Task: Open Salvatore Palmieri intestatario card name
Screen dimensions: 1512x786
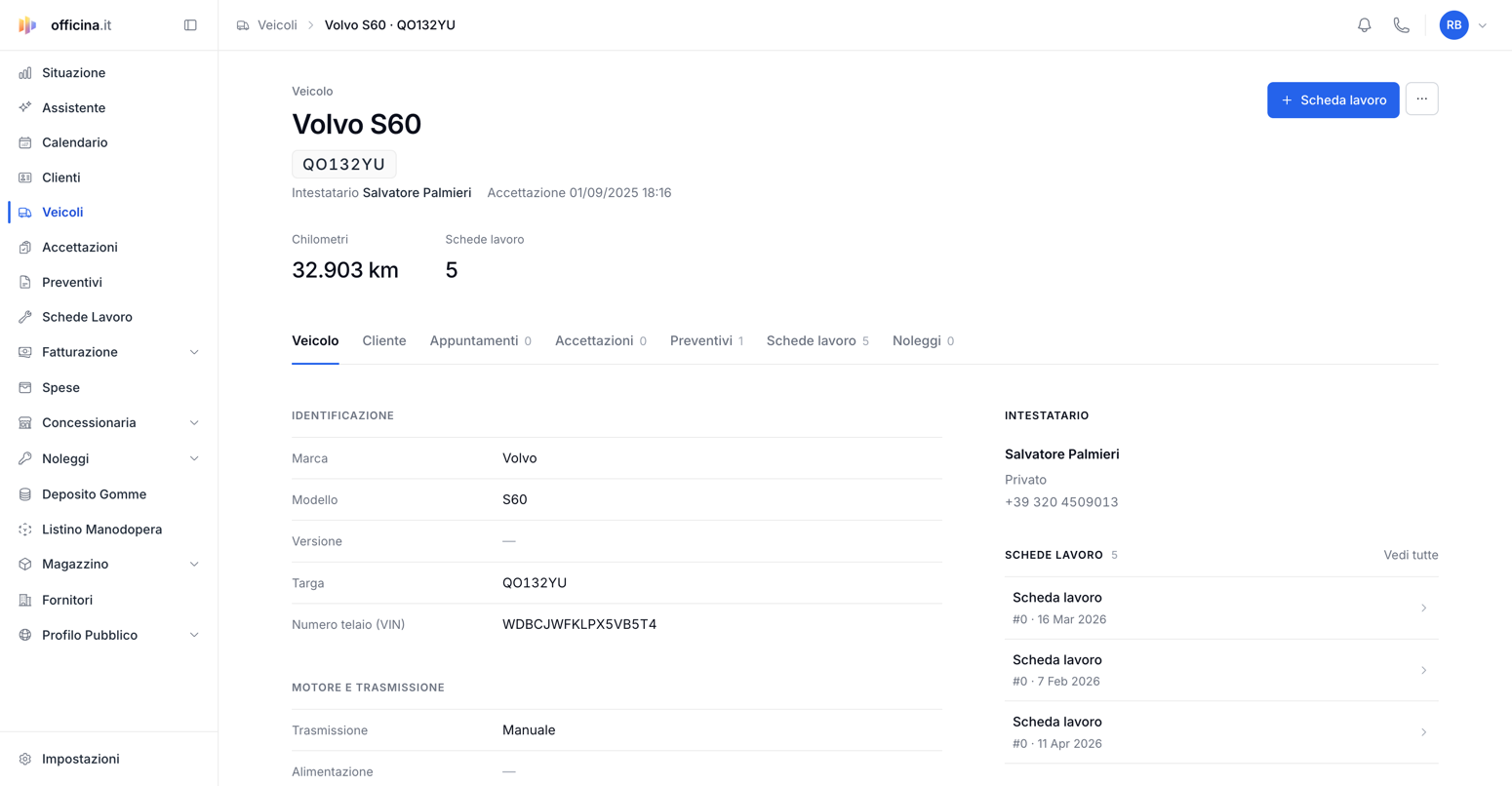Action: 1061,454
